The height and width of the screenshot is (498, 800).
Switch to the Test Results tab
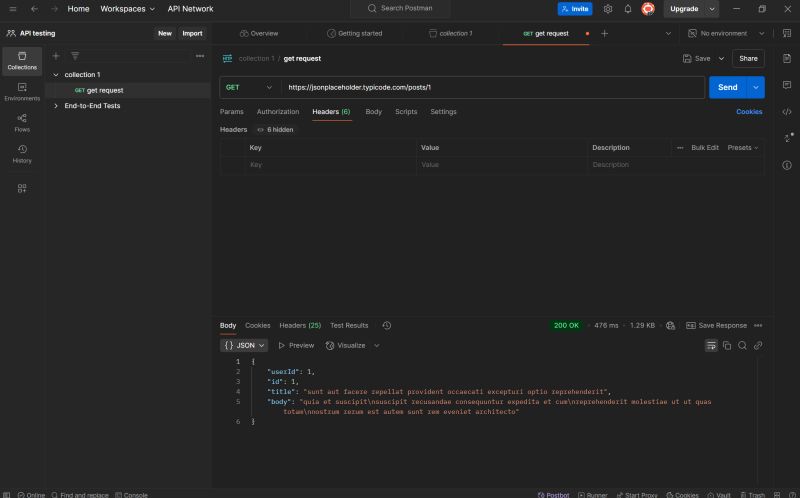coord(349,326)
